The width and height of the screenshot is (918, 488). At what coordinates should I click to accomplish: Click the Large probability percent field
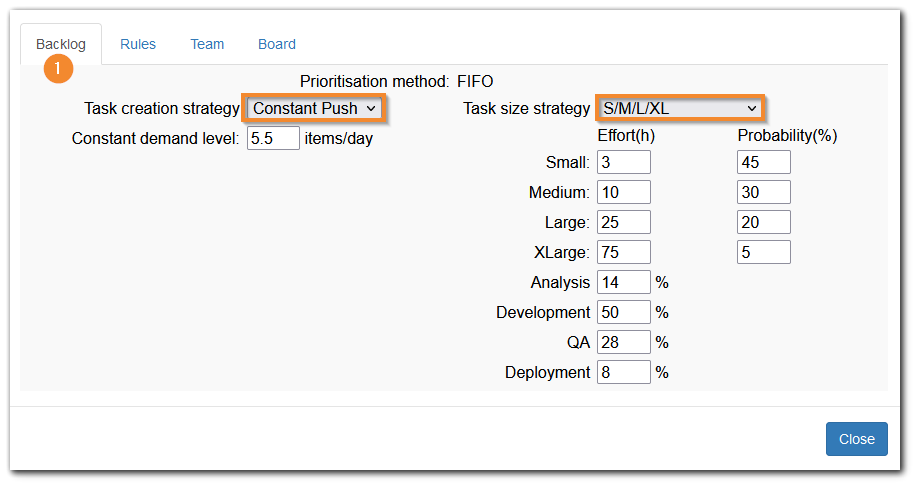[x=764, y=222]
